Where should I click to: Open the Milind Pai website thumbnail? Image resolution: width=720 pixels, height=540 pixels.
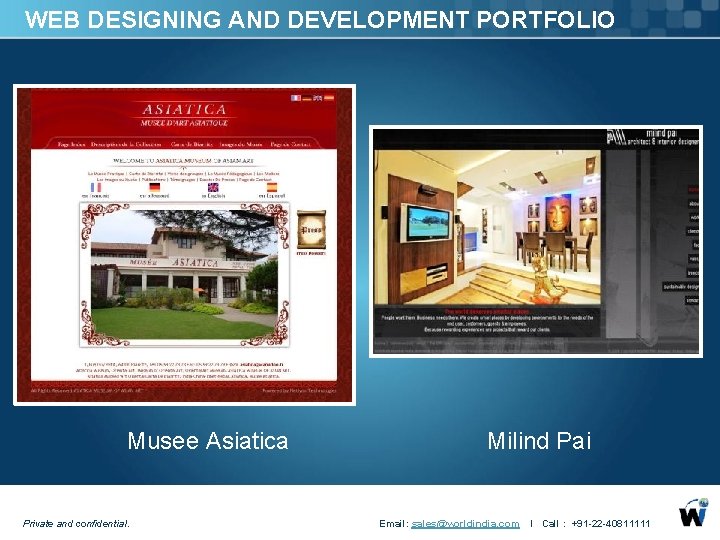pyautogui.click(x=536, y=241)
